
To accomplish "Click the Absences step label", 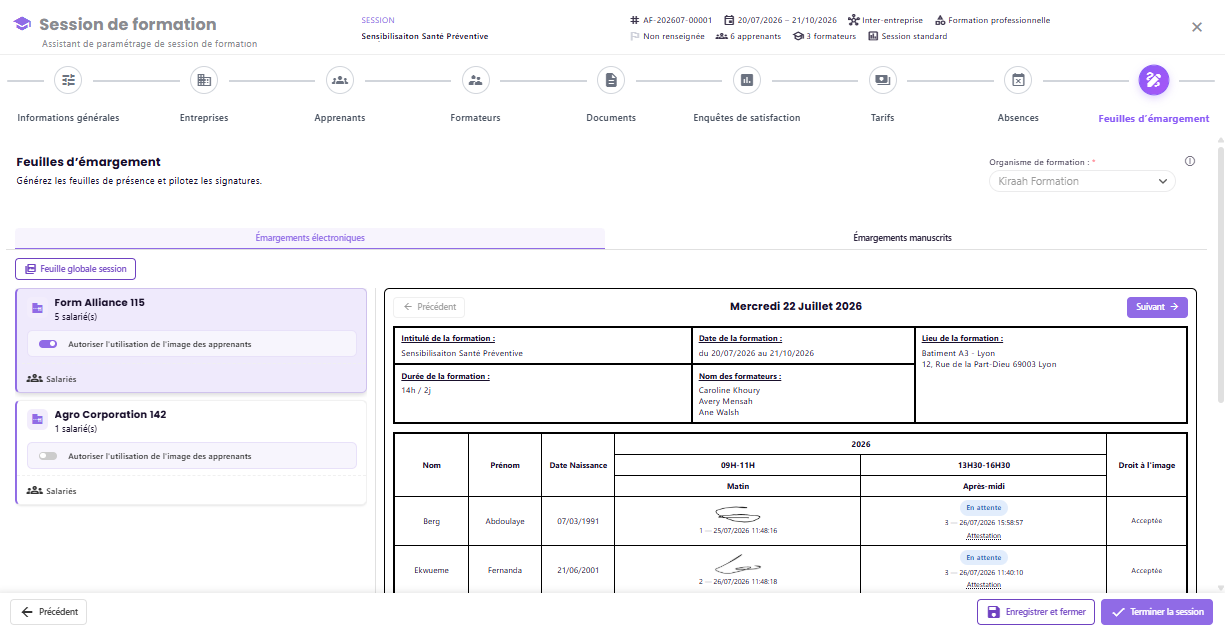I will coord(1018,118).
